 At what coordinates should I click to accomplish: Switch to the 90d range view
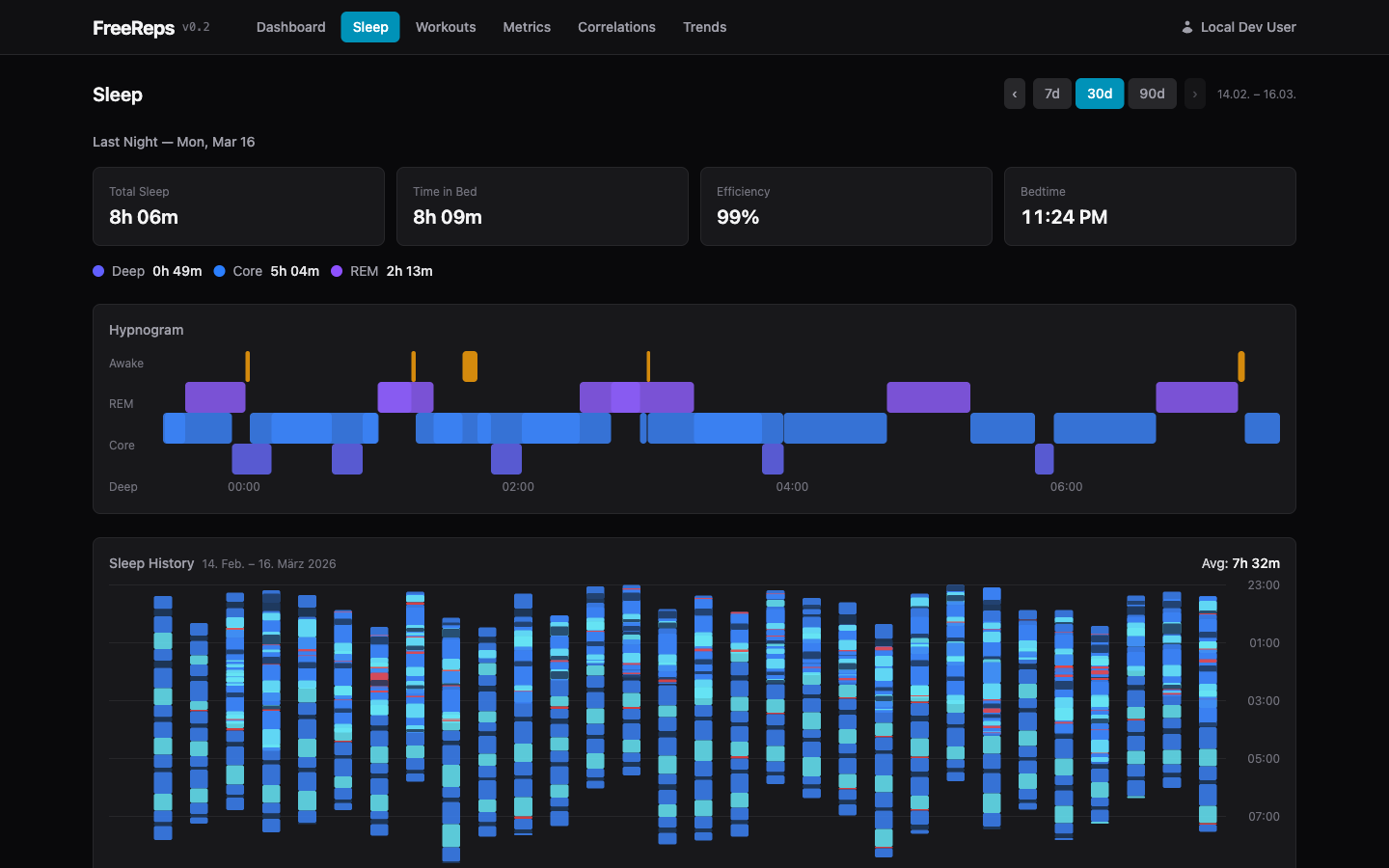[1152, 94]
